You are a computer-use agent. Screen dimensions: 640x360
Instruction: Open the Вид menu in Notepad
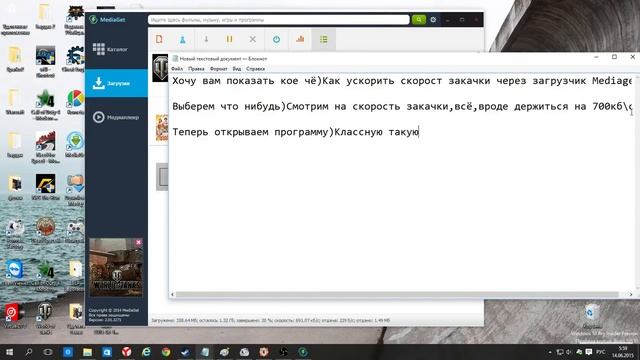click(x=237, y=69)
